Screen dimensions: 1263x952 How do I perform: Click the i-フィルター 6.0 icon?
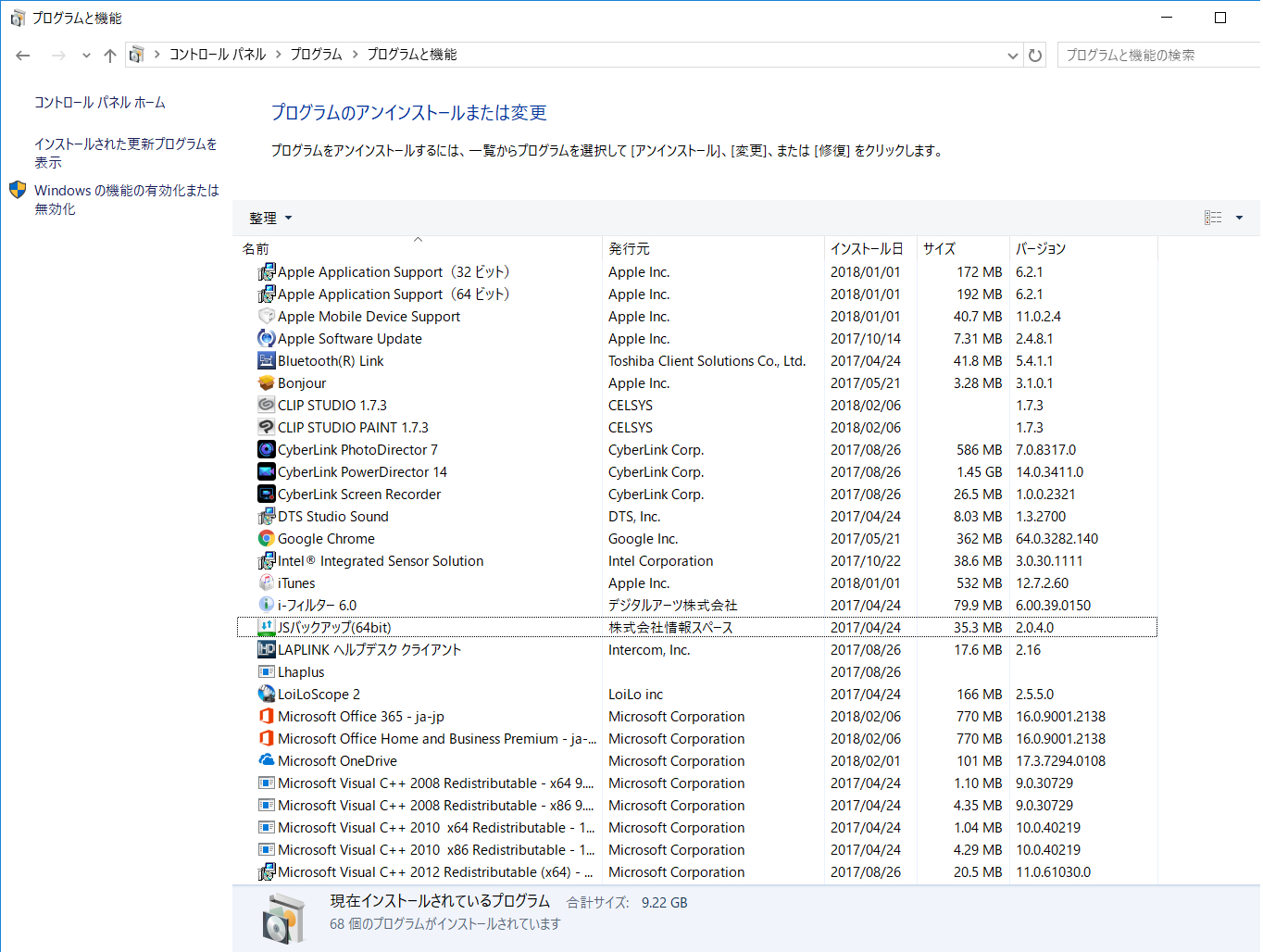(267, 606)
